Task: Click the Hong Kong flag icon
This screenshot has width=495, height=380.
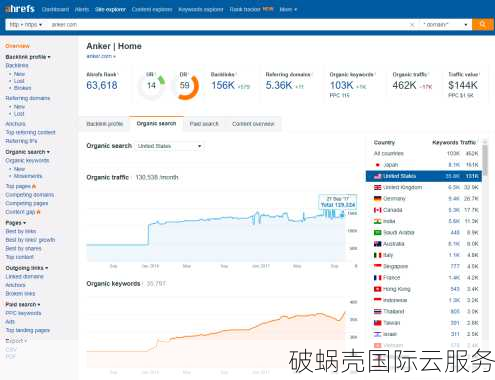Action: 377,289
